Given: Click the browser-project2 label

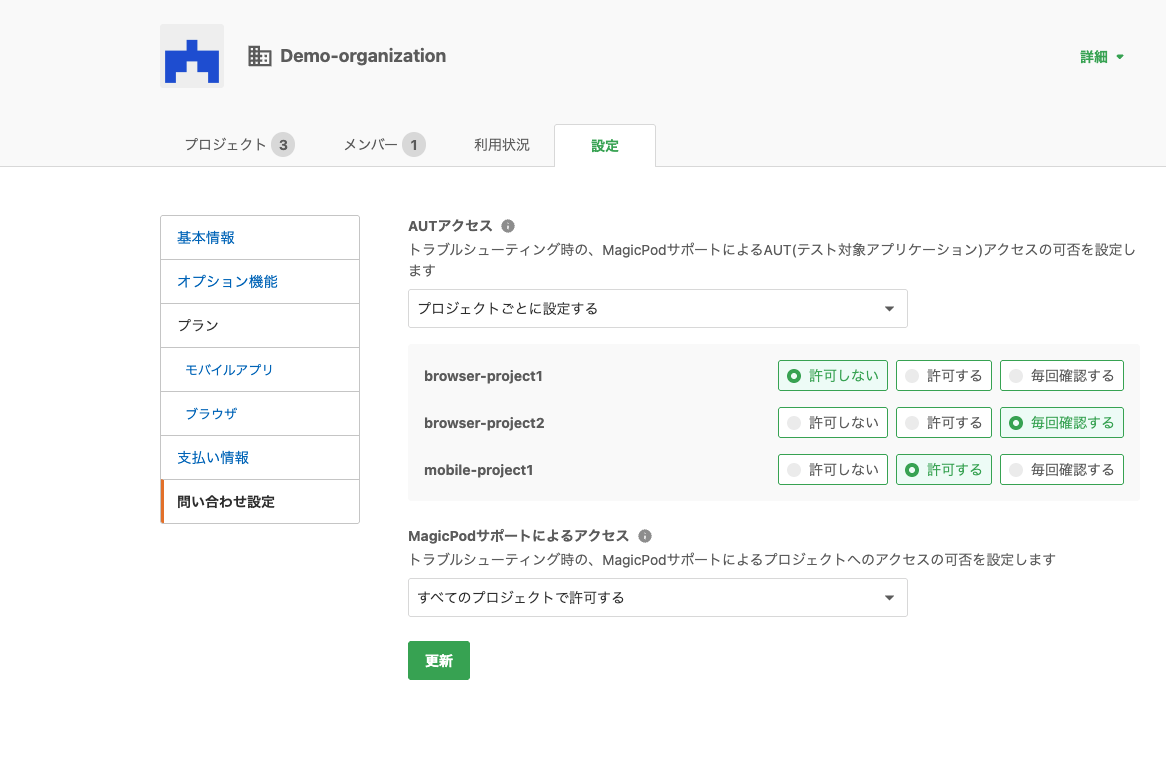Looking at the screenshot, I should point(484,423).
